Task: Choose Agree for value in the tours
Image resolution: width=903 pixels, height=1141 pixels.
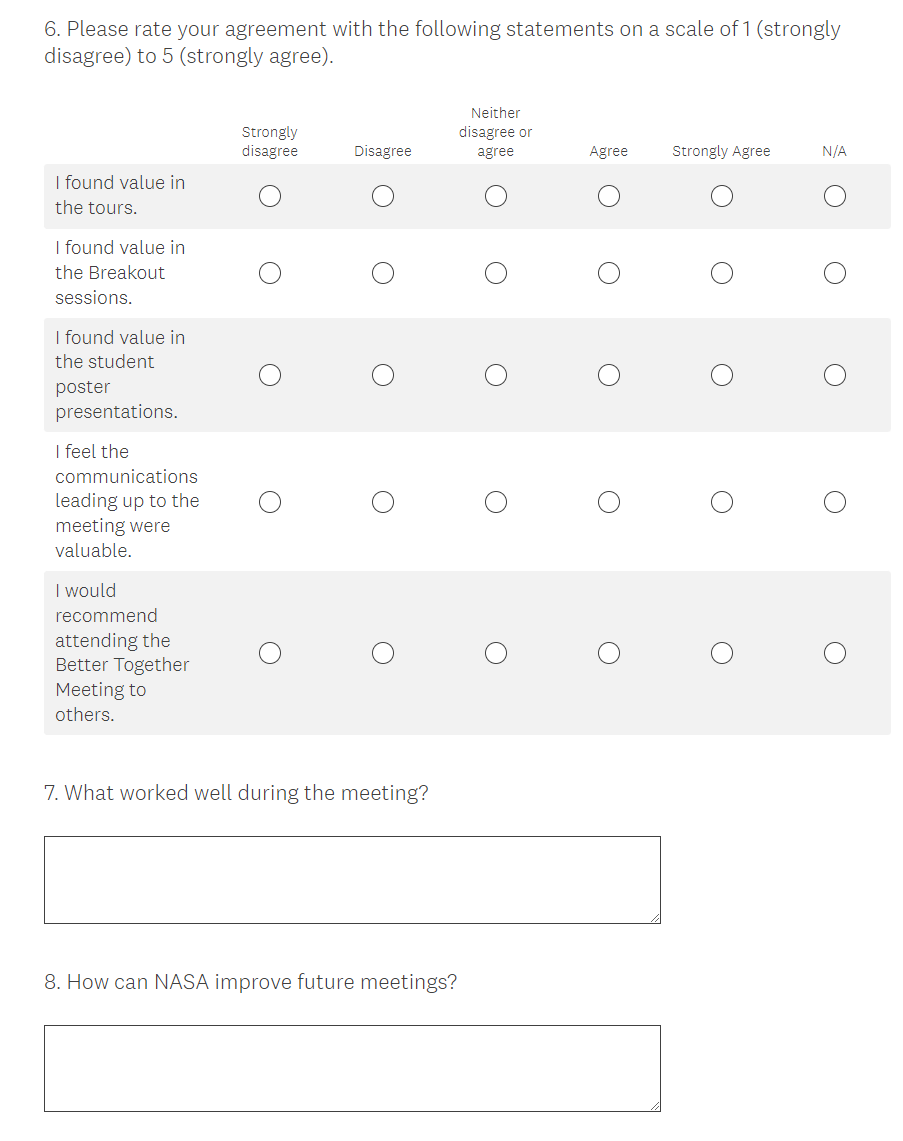Action: [608, 196]
